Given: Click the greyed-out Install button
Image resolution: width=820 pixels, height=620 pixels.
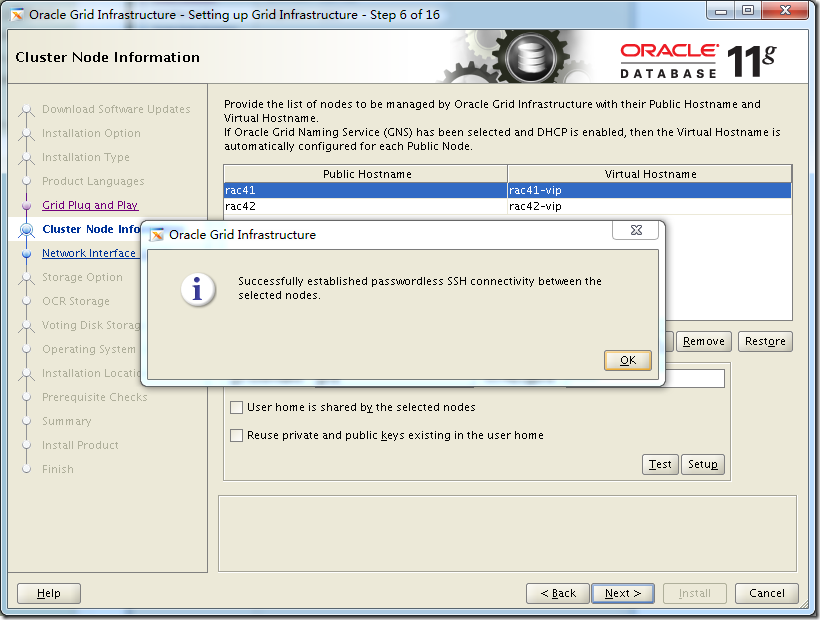Looking at the screenshot, I should pyautogui.click(x=694, y=593).
